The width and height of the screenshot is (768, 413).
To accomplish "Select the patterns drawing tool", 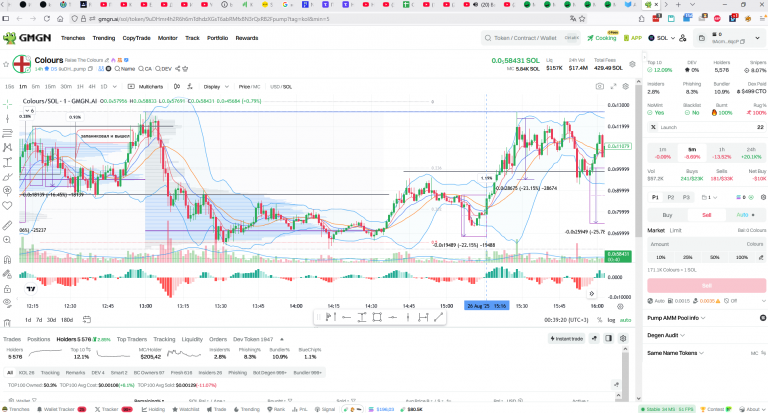I will pyautogui.click(x=7, y=147).
